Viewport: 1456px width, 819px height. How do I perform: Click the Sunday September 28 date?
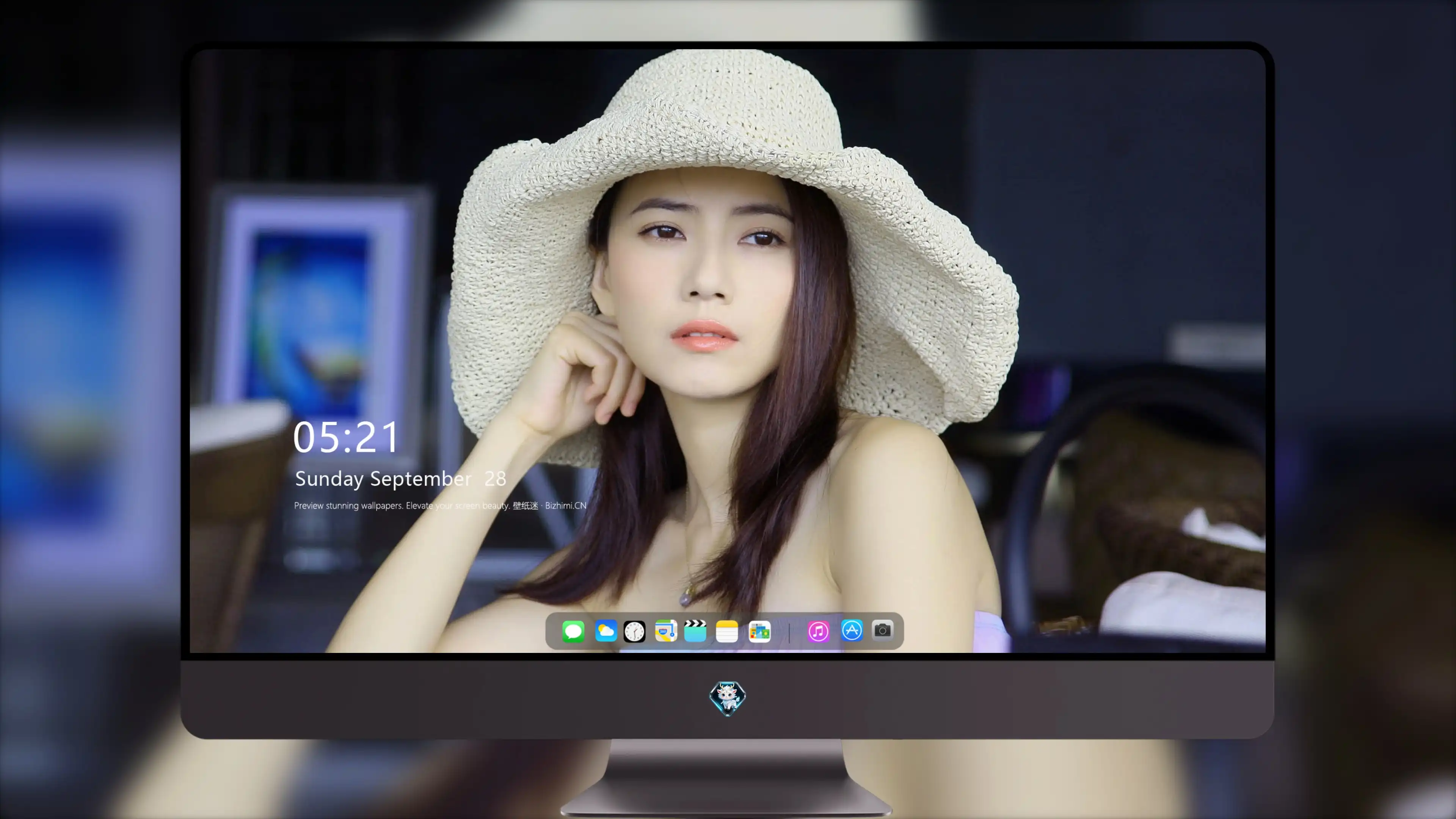point(400,479)
